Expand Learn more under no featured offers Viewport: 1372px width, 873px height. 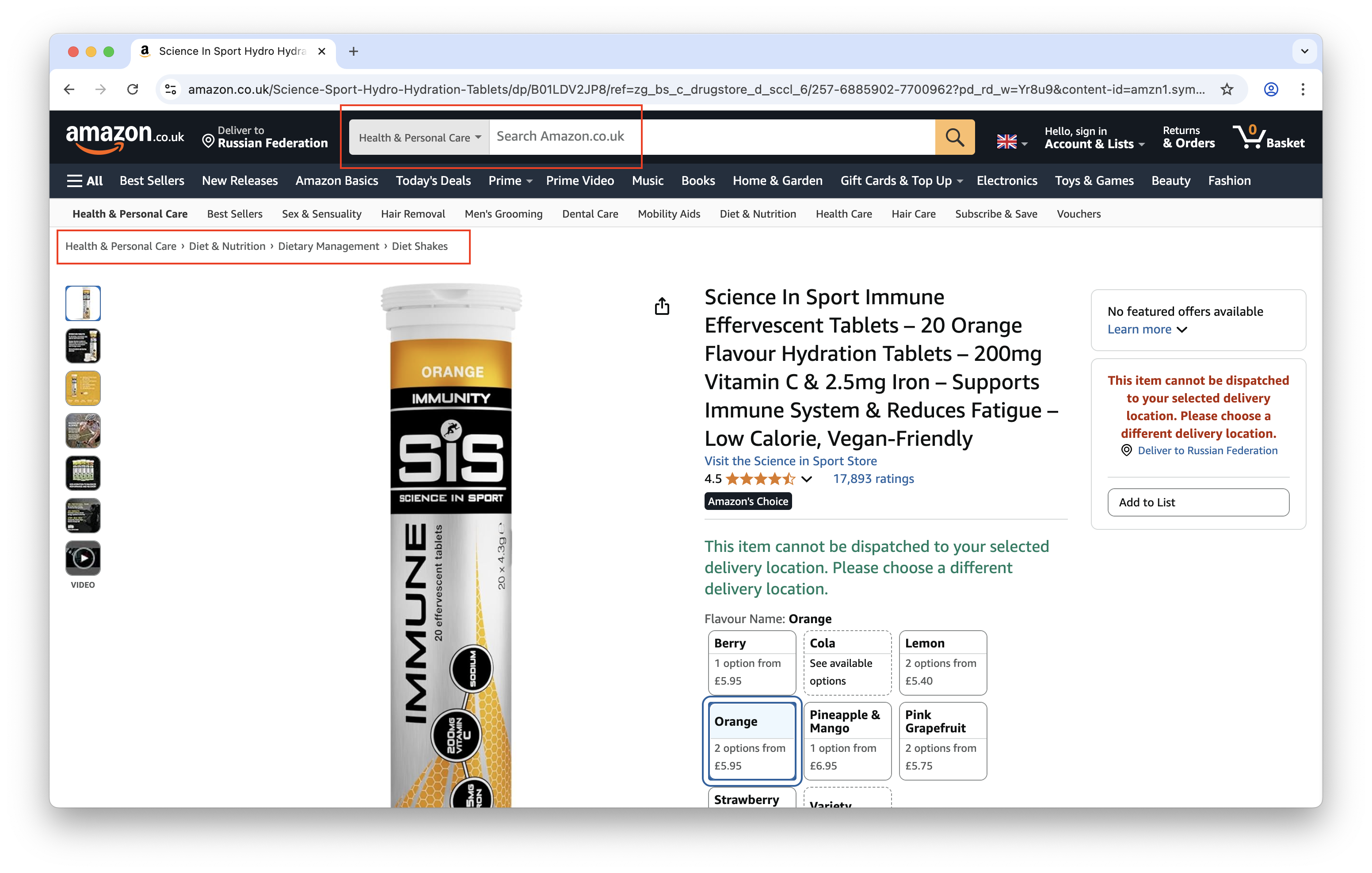point(1147,329)
